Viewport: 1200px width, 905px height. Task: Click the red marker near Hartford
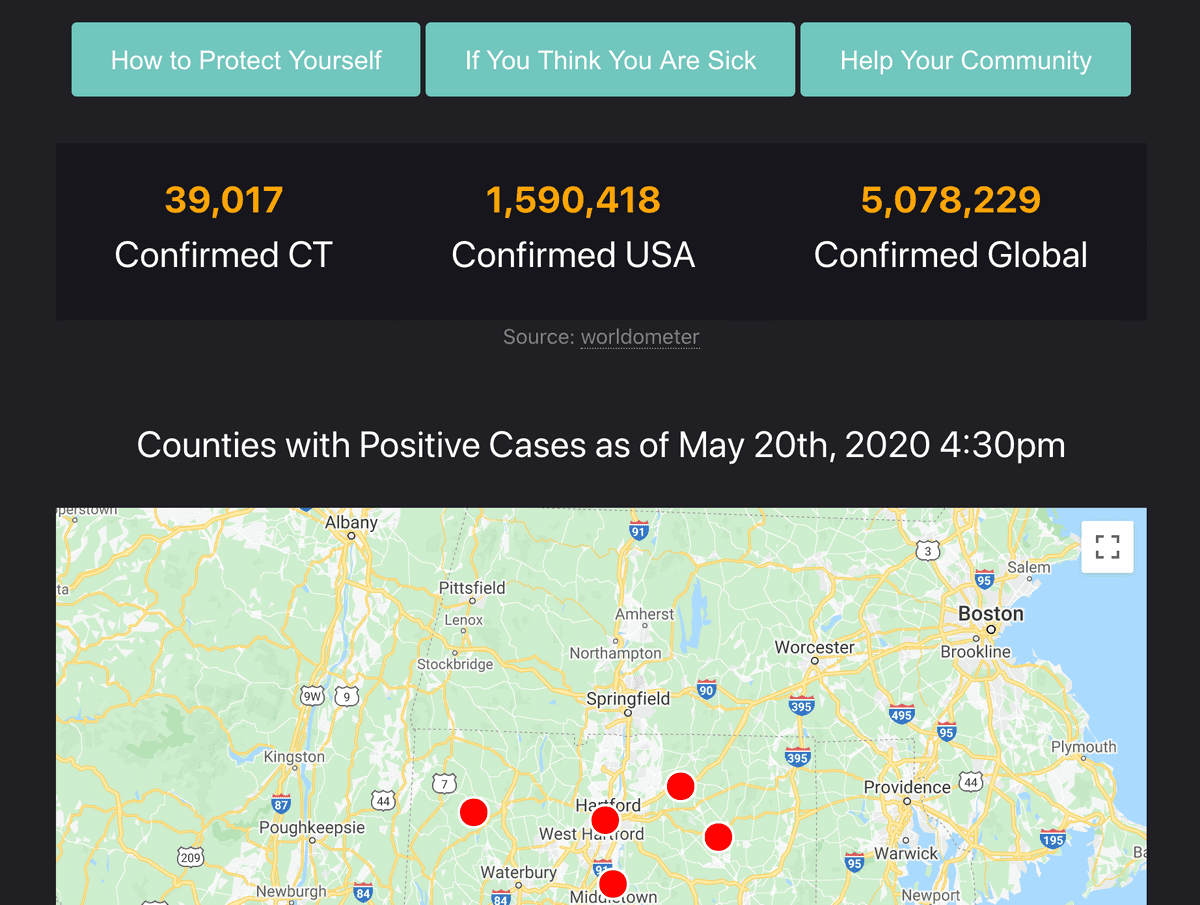click(605, 821)
